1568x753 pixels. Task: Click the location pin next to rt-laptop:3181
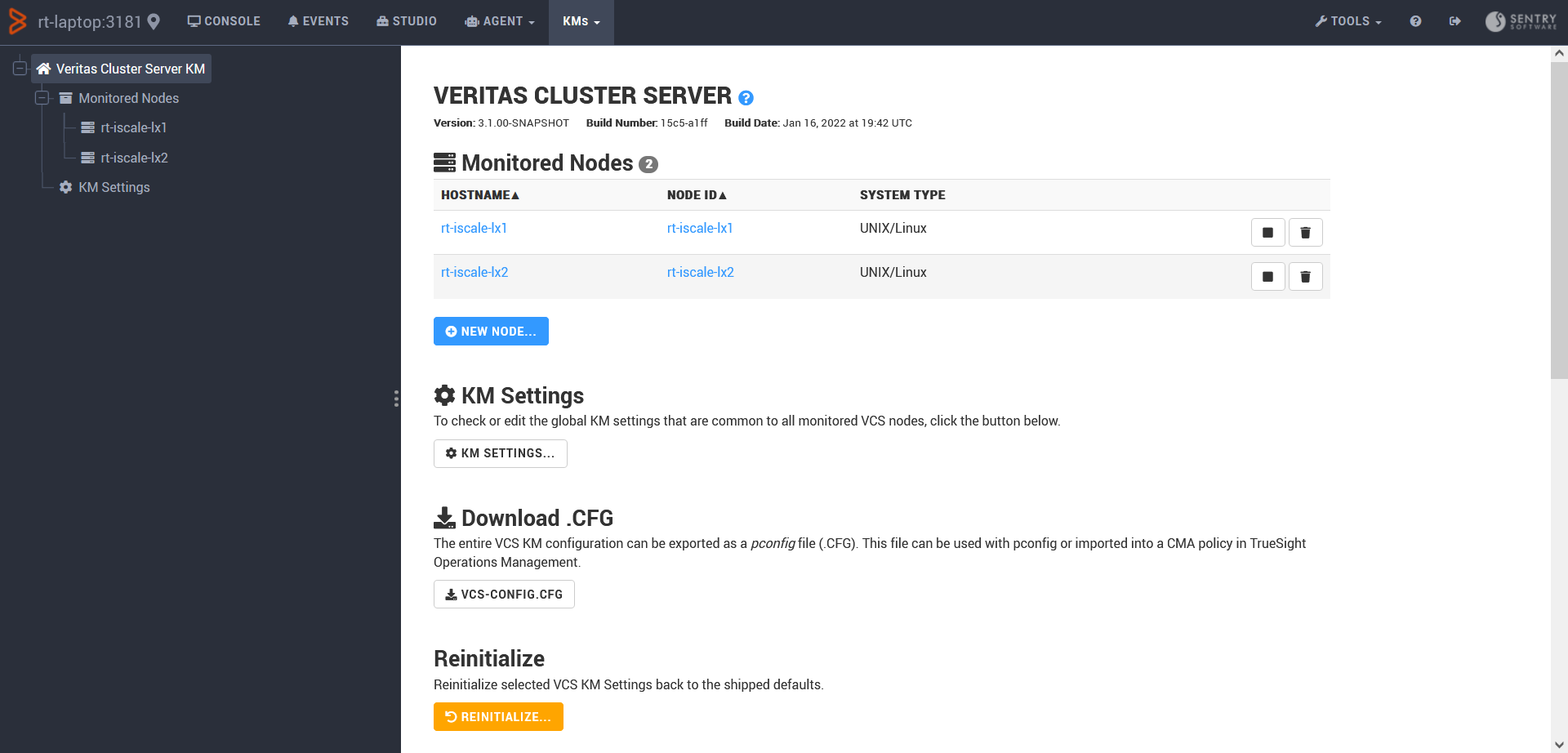(x=154, y=21)
